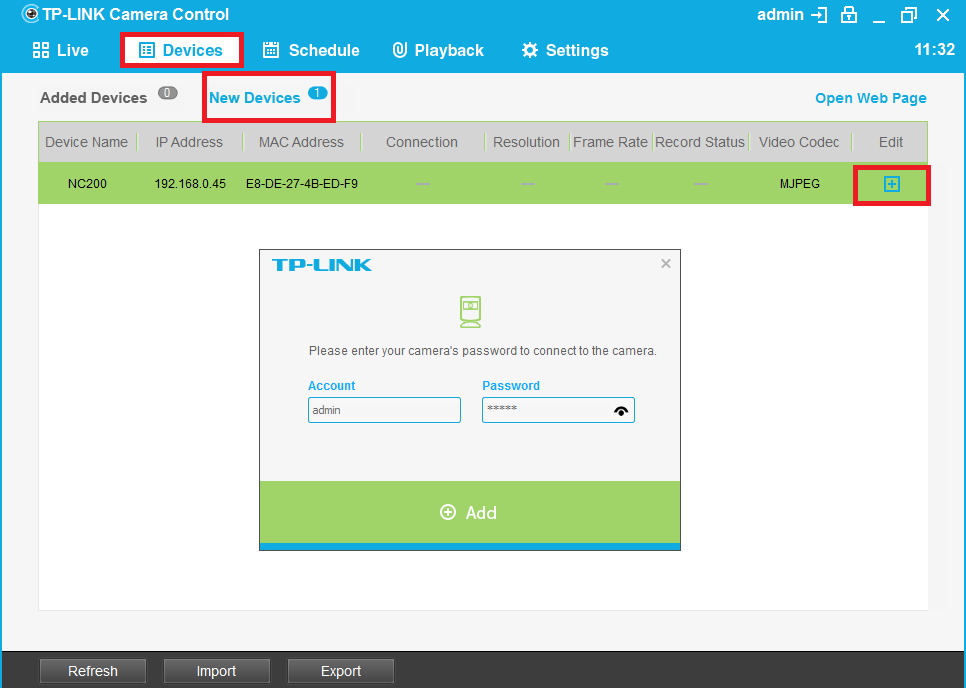Click the MAC Address column header

click(x=301, y=142)
